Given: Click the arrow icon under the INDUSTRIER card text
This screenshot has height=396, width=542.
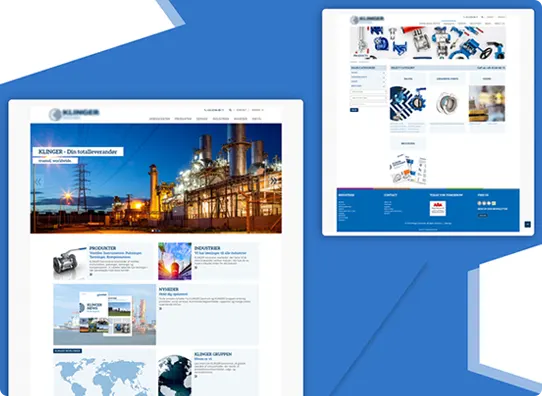Looking at the screenshot, I should (x=196, y=267).
